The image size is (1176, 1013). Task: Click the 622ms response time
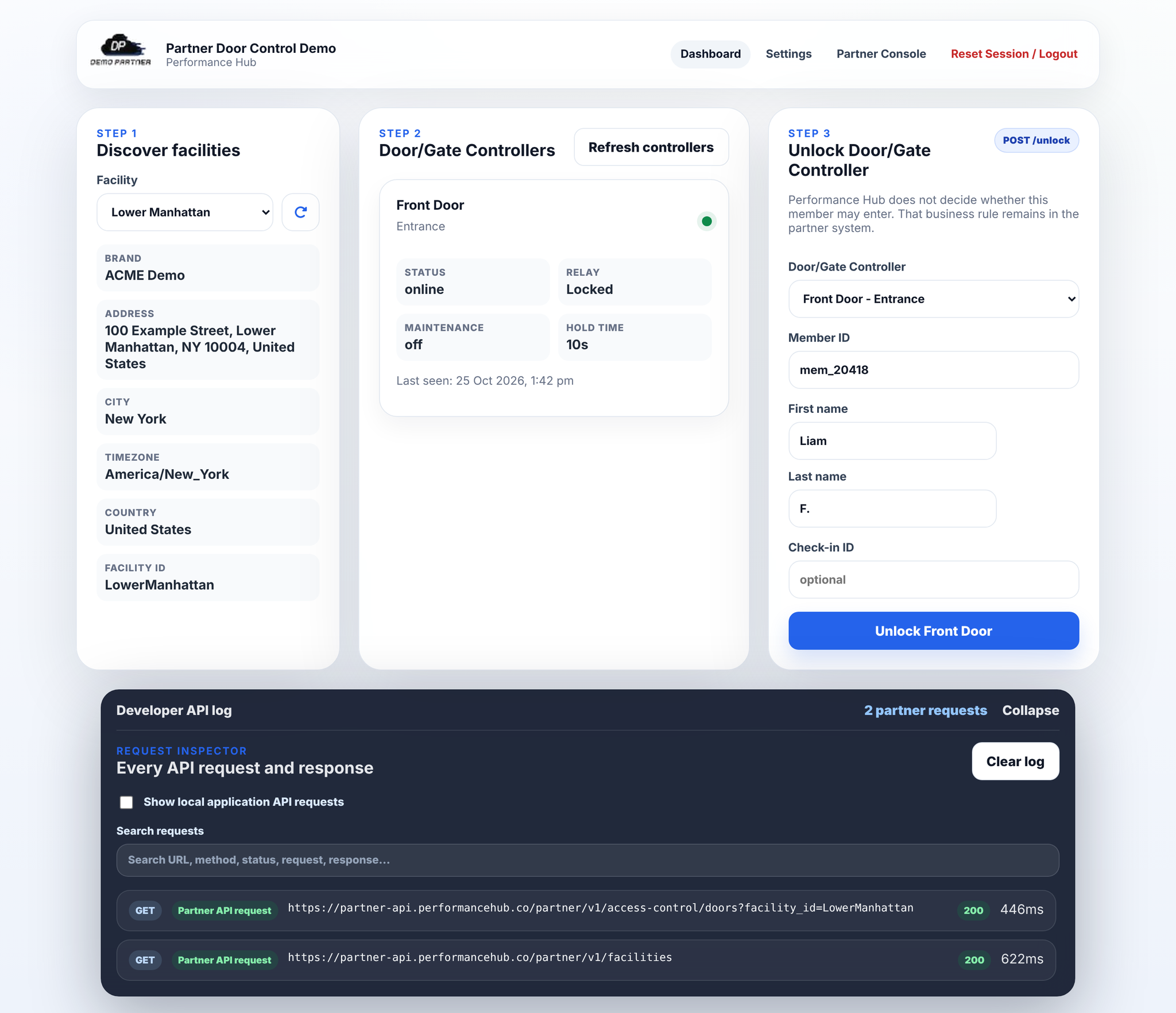[1022, 959]
